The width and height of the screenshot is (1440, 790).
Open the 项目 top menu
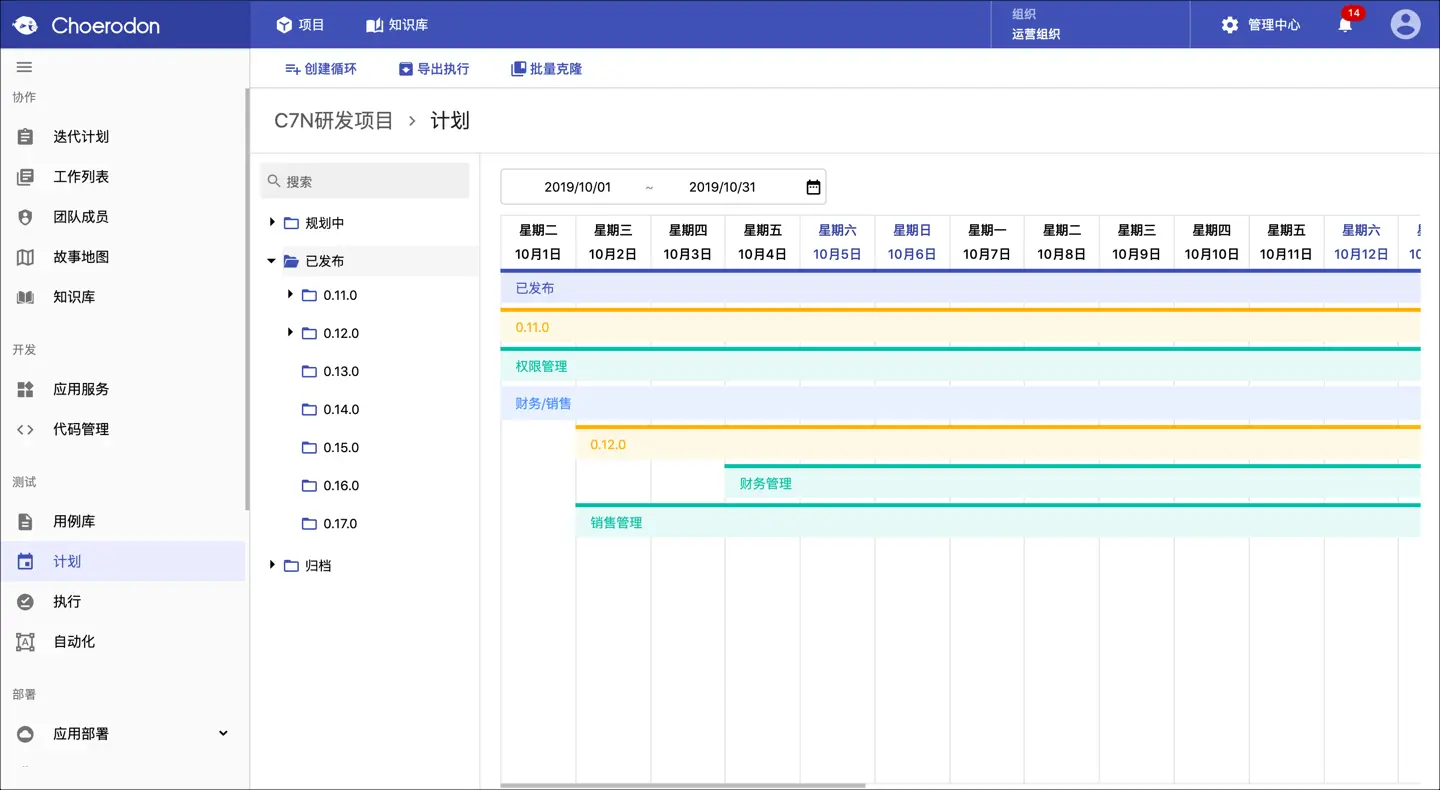(x=300, y=25)
